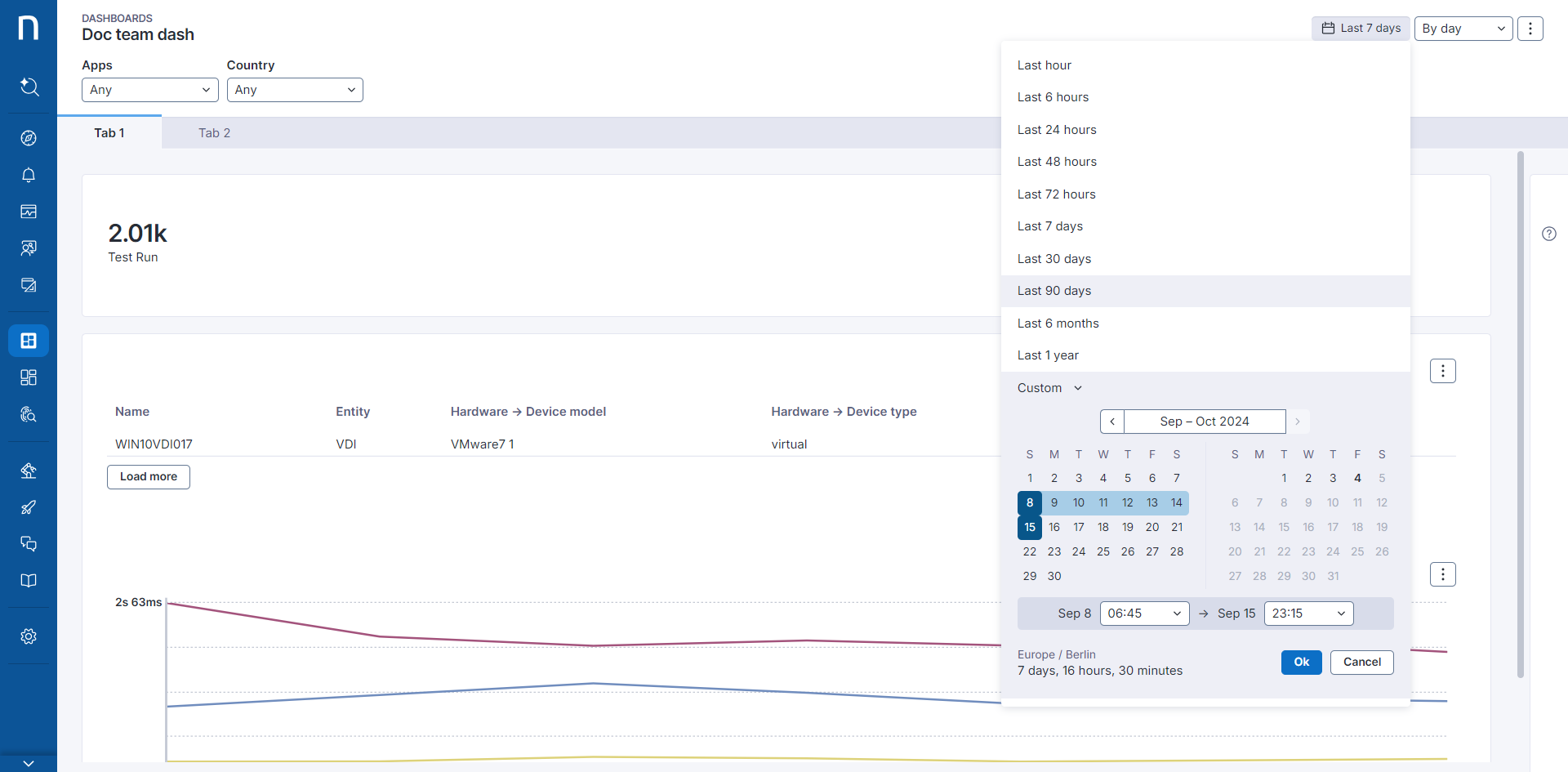Expand the Country filter dropdown
Image resolution: width=1568 pixels, height=772 pixels.
pyautogui.click(x=294, y=90)
